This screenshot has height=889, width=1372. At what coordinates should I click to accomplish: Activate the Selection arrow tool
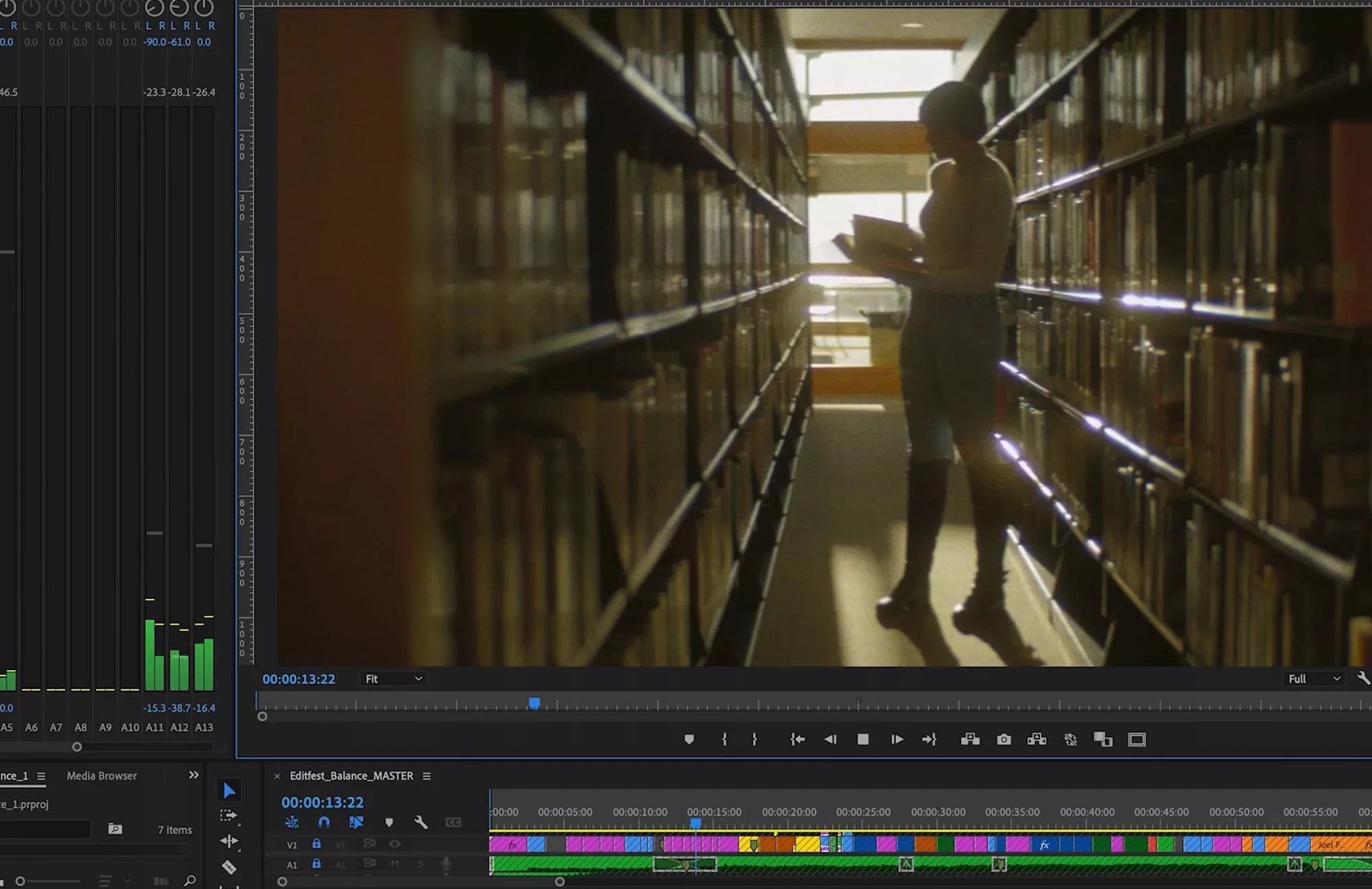(229, 791)
